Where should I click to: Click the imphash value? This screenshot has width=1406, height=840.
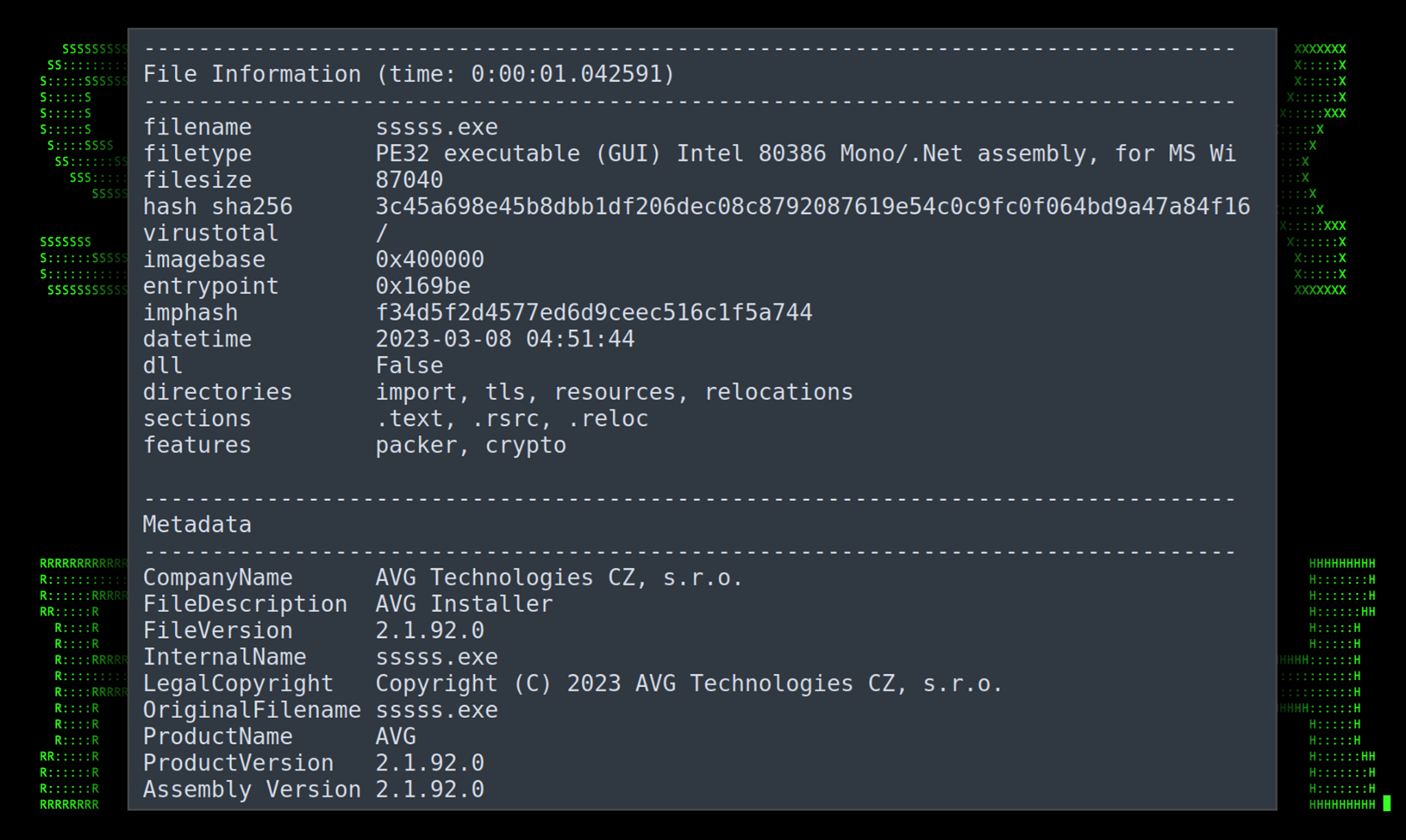pos(594,312)
